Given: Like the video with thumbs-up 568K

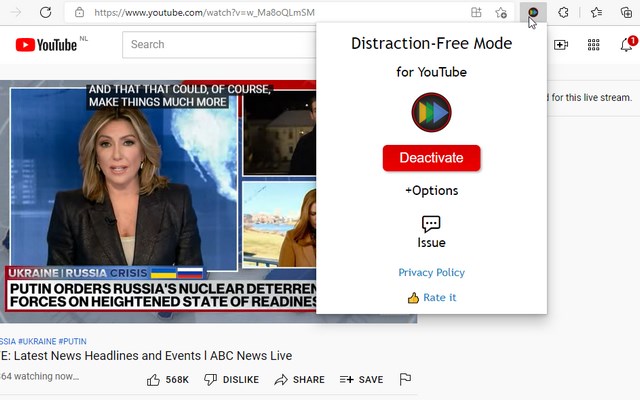Looking at the screenshot, I should pyautogui.click(x=168, y=380).
